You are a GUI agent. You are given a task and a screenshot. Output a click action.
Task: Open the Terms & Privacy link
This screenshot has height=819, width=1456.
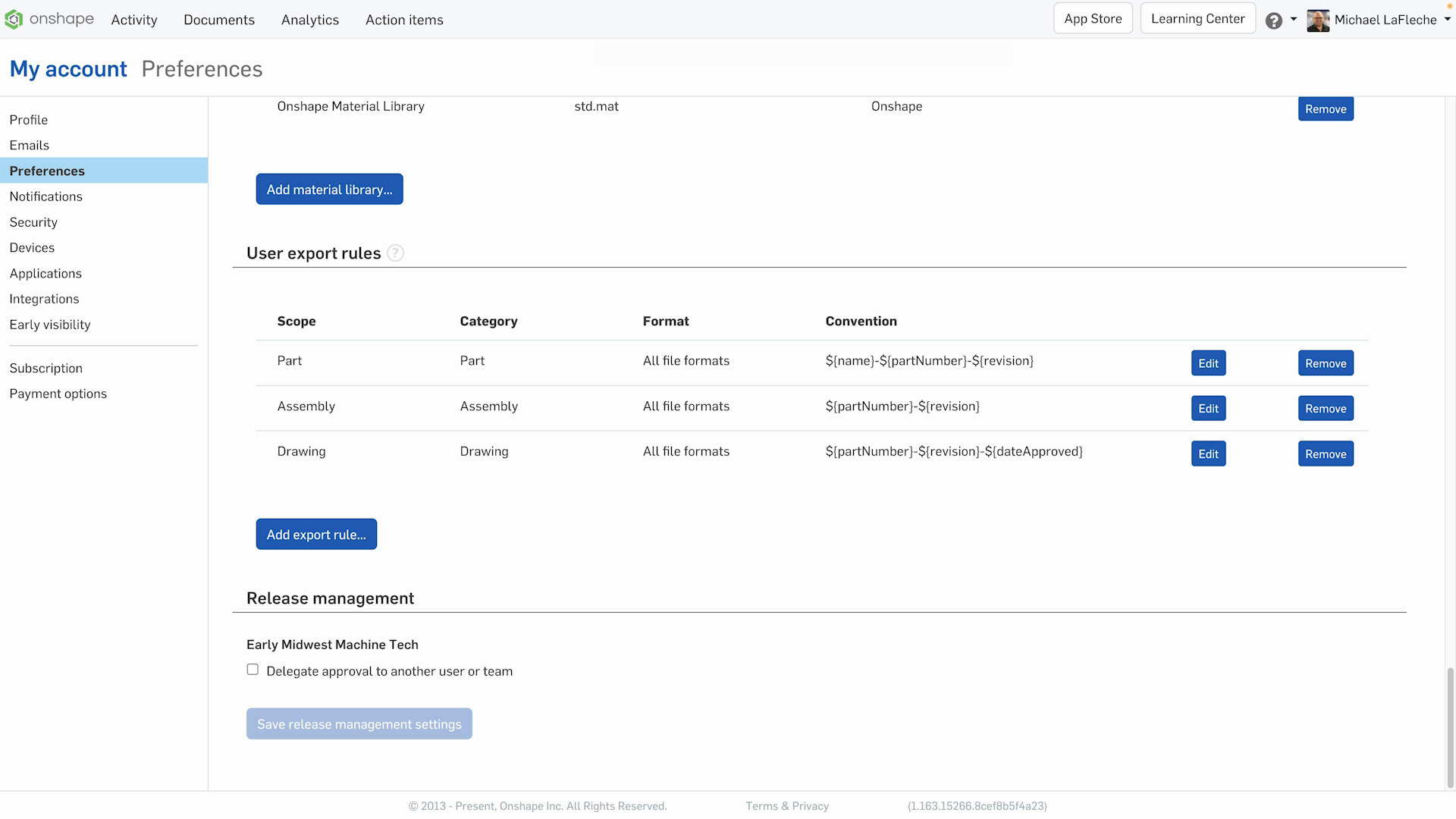(786, 806)
